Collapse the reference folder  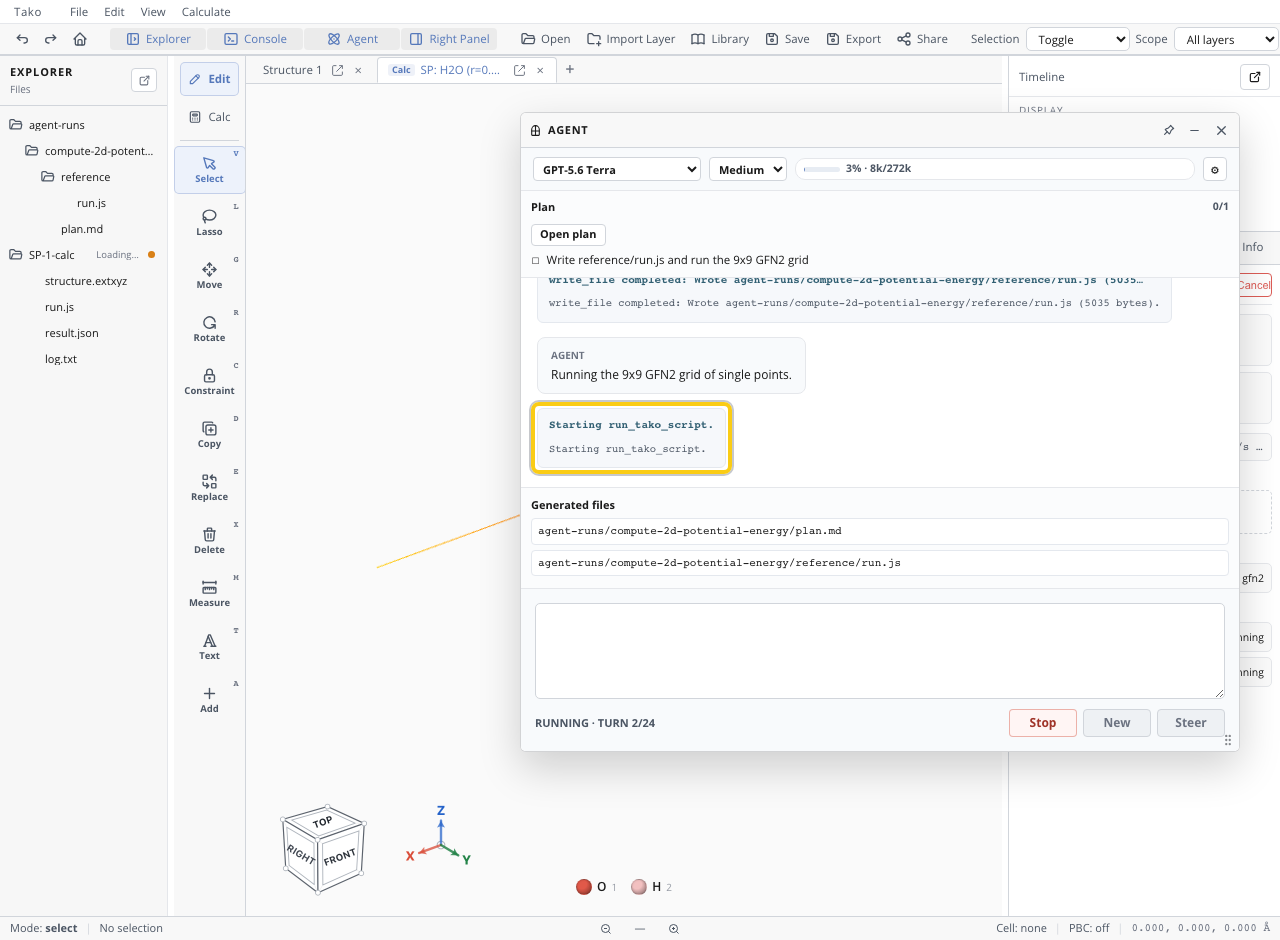[48, 177]
